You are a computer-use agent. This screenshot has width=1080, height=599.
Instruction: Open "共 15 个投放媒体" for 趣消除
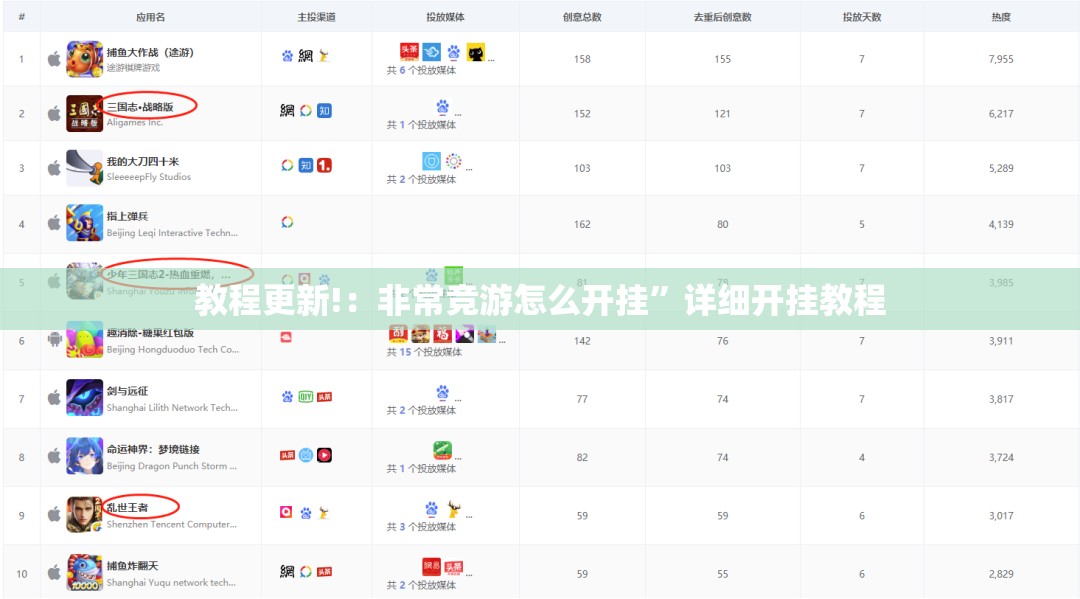coord(424,352)
